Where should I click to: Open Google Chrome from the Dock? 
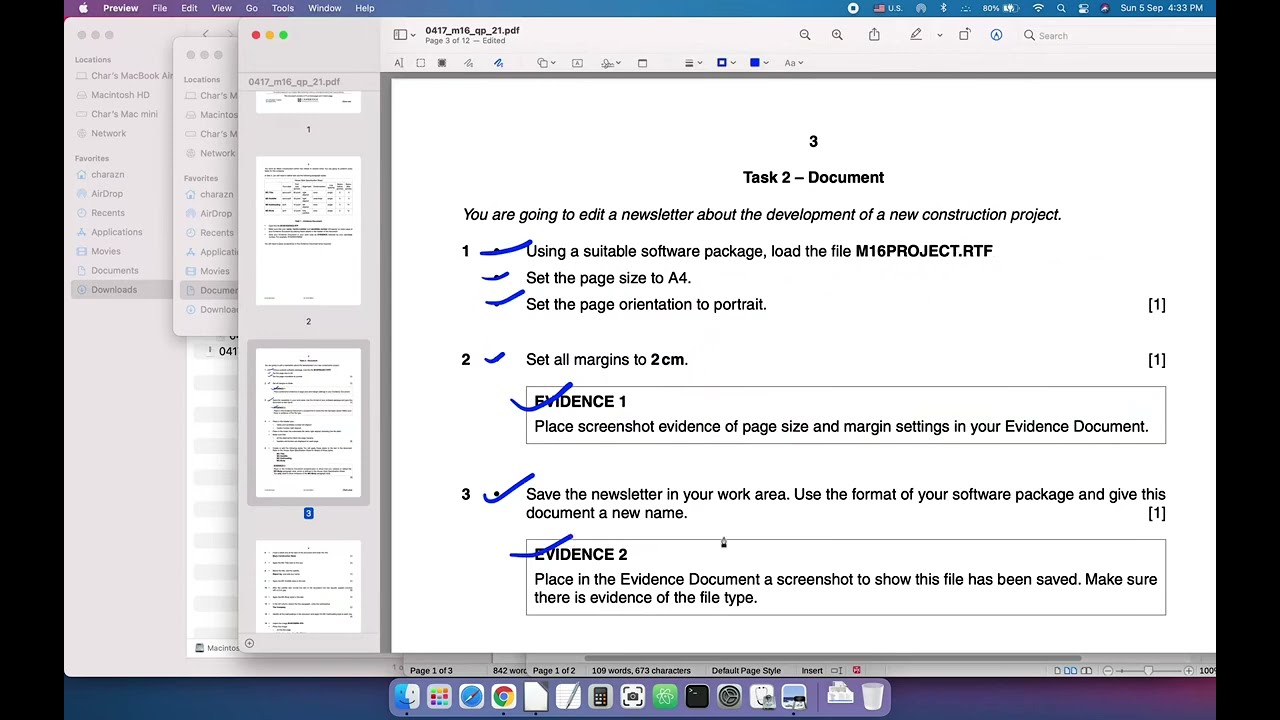point(503,696)
